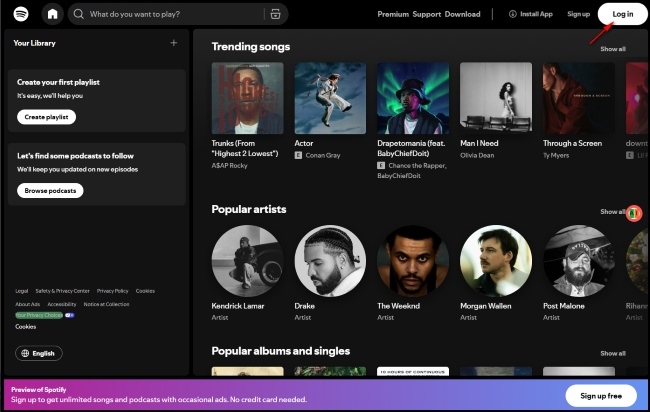This screenshot has width=650, height=412.
Task: Open the Through a Screen cover
Action: click(x=579, y=98)
